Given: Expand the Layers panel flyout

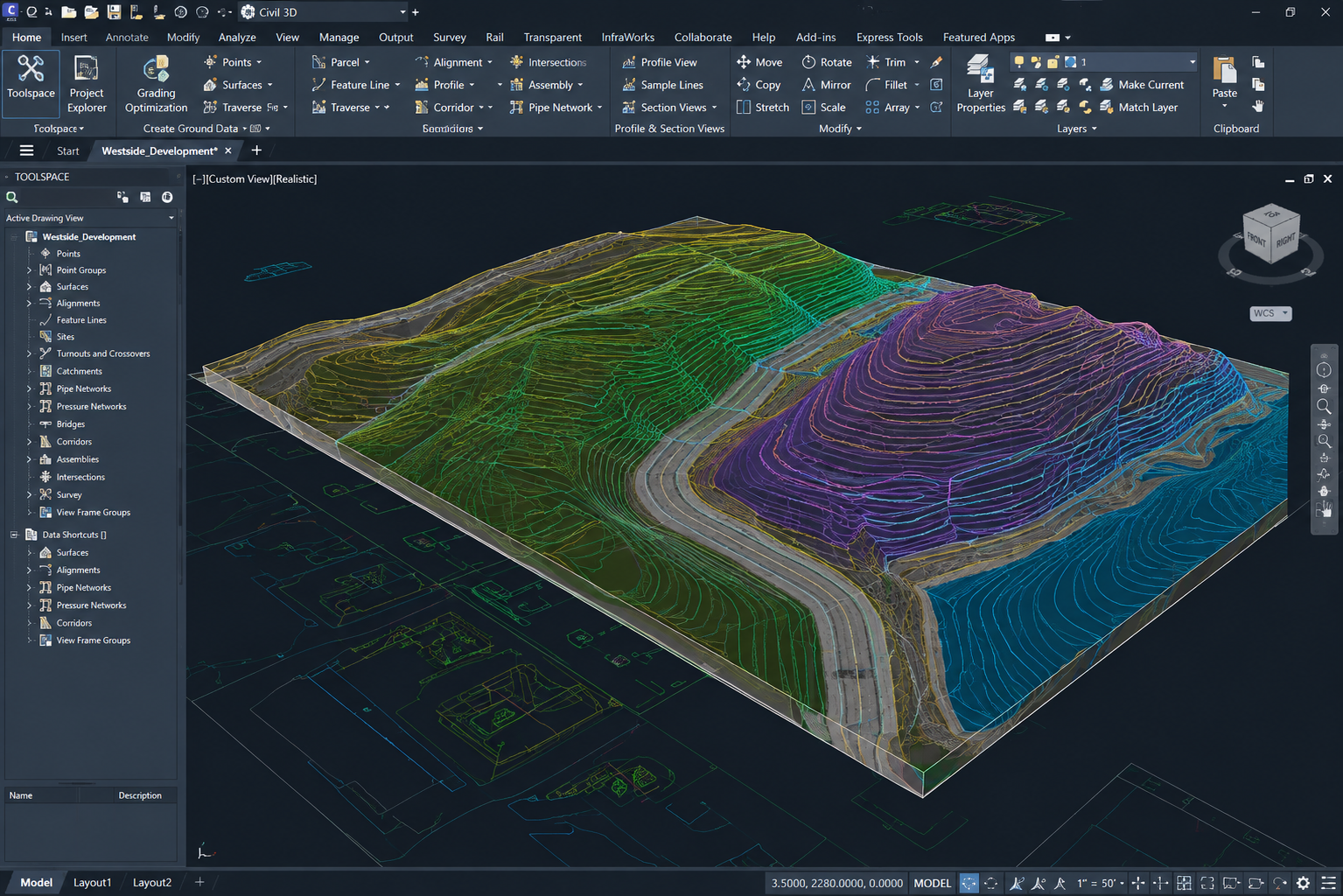Looking at the screenshot, I should (1076, 129).
